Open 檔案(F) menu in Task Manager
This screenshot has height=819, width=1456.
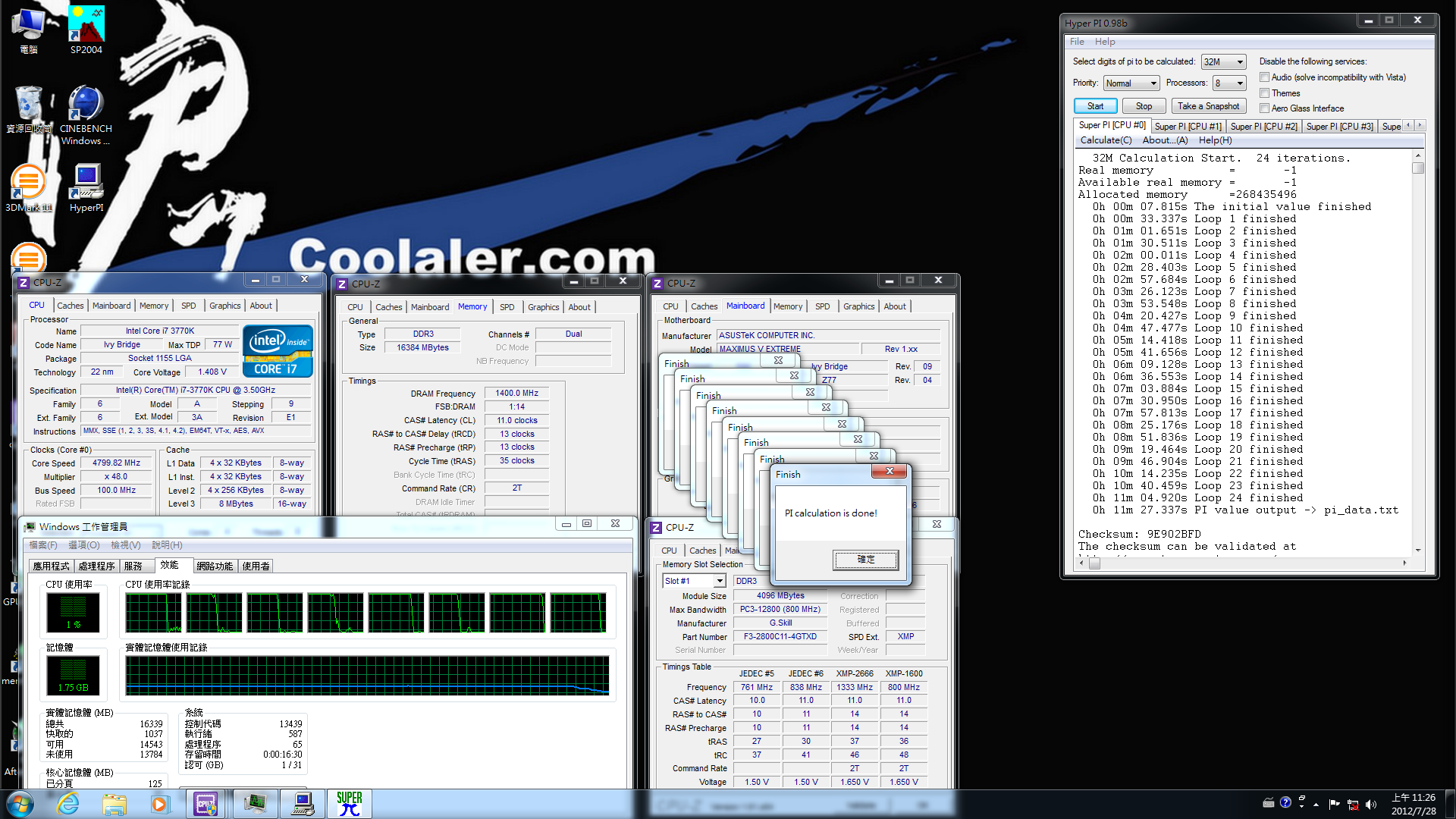click(x=43, y=545)
